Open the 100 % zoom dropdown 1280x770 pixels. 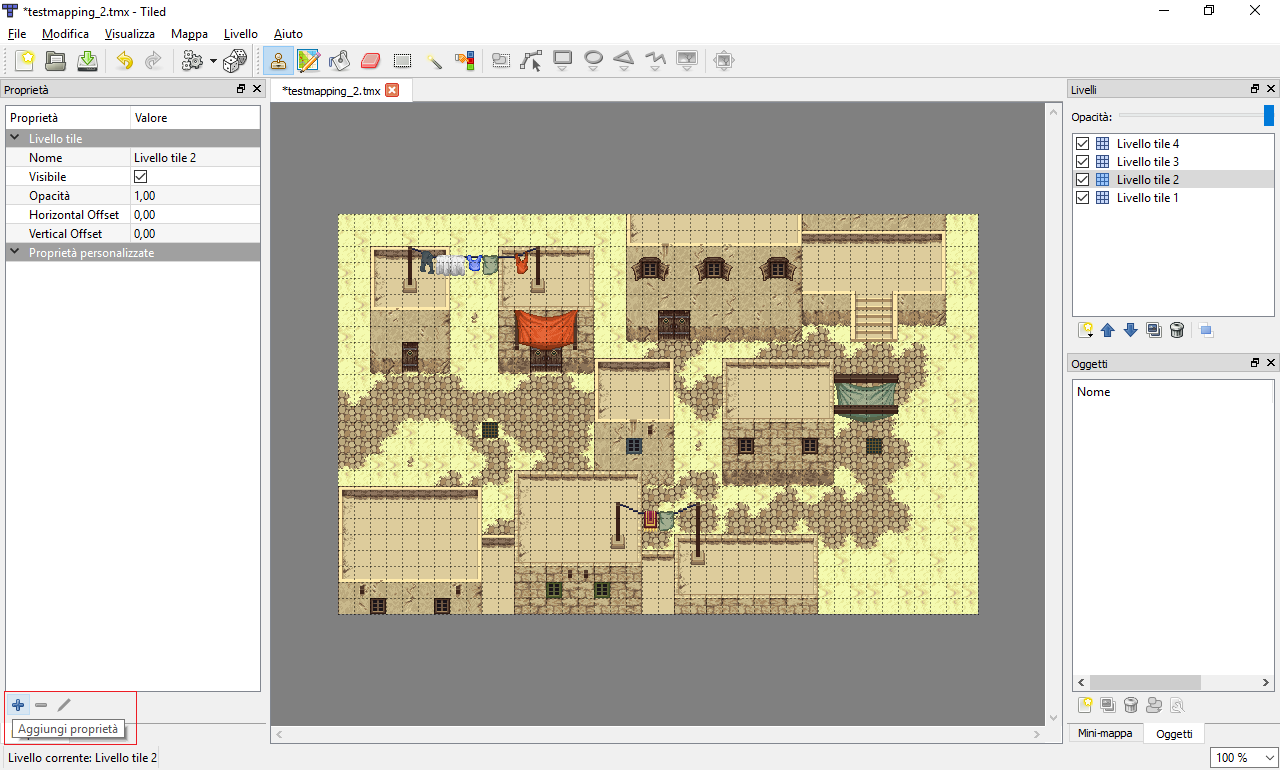click(1244, 757)
